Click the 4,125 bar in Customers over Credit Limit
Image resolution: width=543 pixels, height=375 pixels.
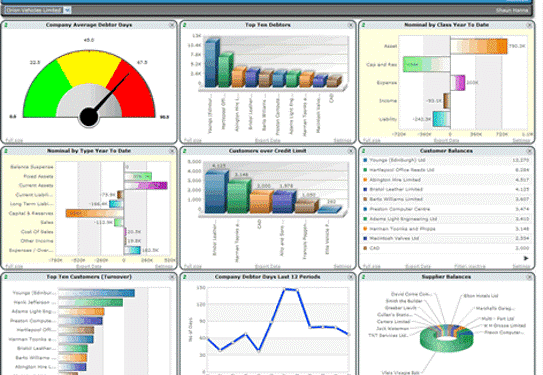pos(216,191)
